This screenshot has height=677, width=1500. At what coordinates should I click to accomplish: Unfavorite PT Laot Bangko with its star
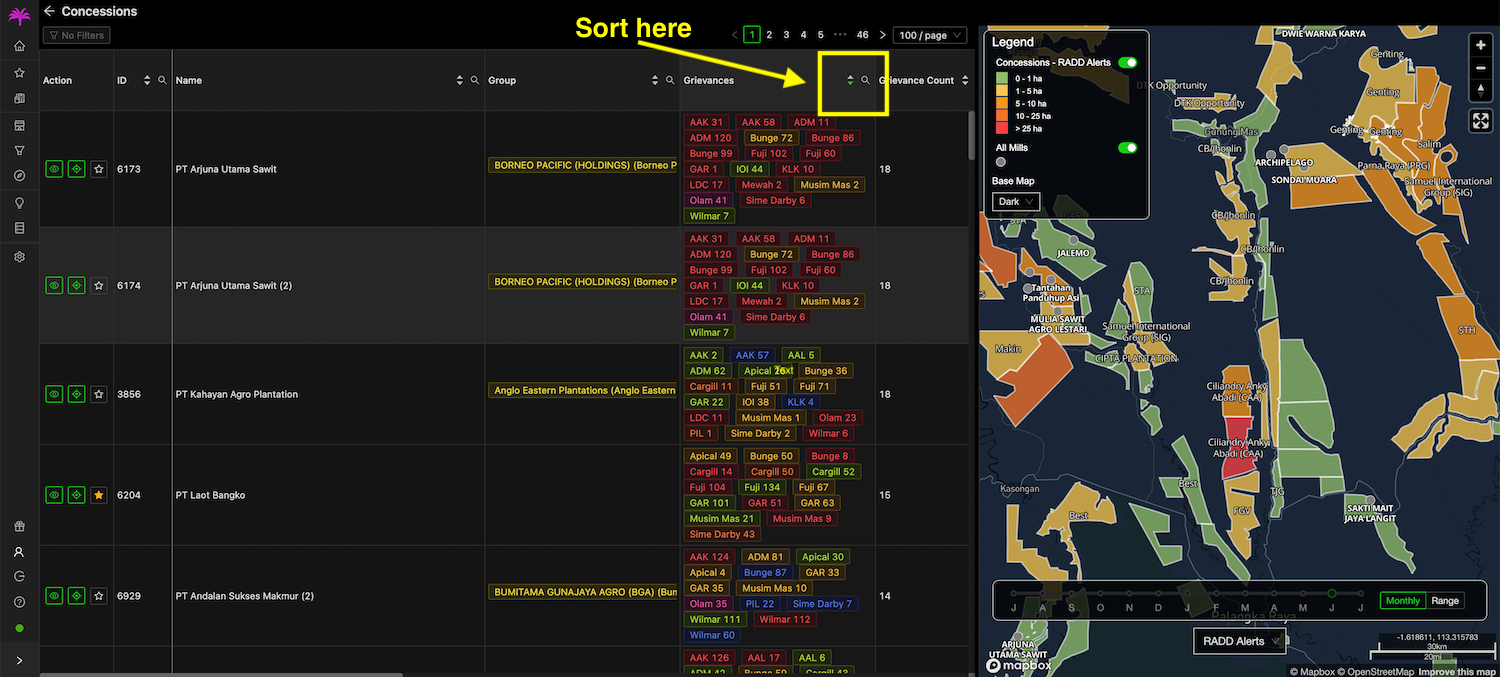[98, 495]
